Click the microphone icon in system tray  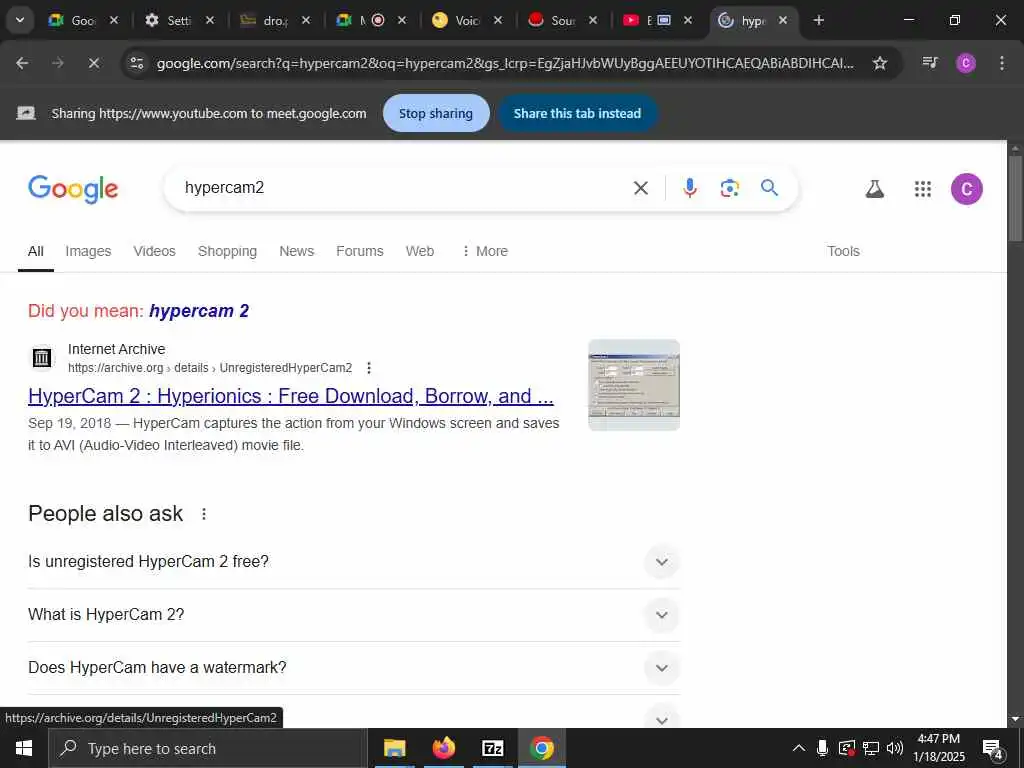(823, 748)
